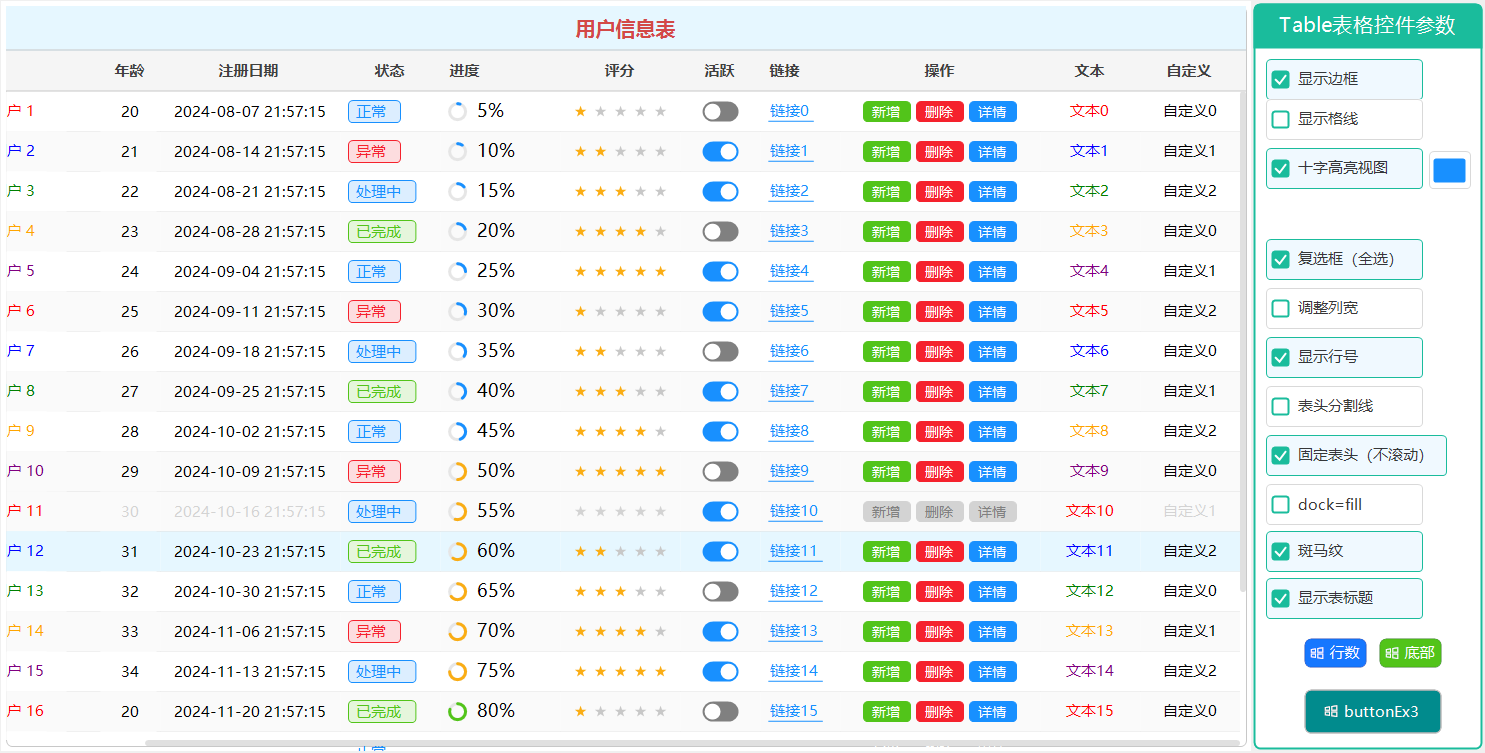The width and height of the screenshot is (1485, 753).
Task: Click the progress ring showing 80%
Action: [x=457, y=711]
